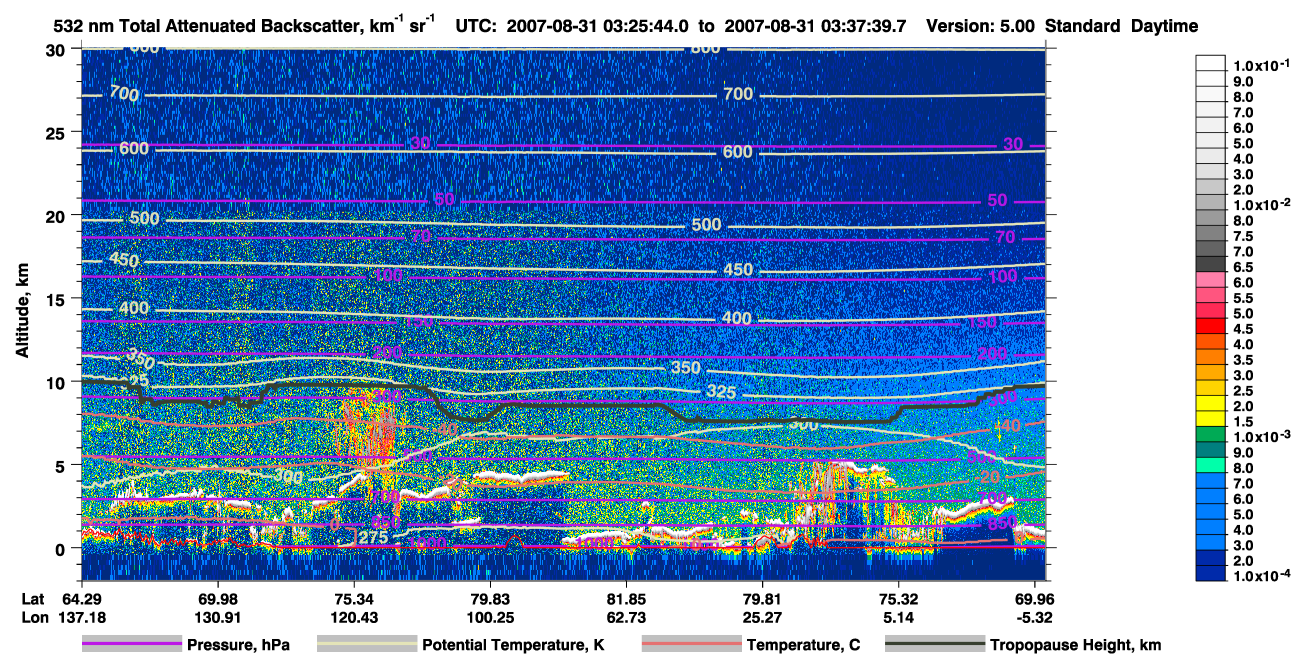
Task: Select the 'Tropopause Height, km' legend label
Action: tap(1076, 646)
